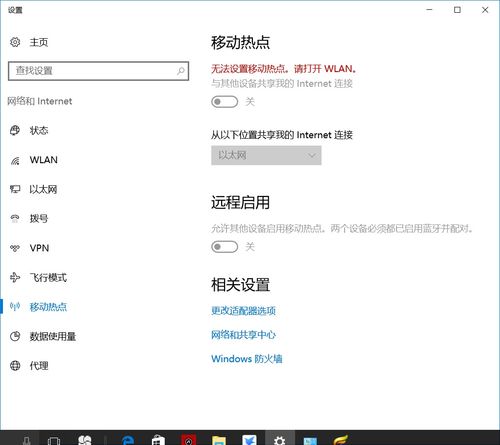Viewport: 500px width, 445px height.
Task: Click the dropdown chevron arrow on 以太网 combo box
Action: [312, 155]
